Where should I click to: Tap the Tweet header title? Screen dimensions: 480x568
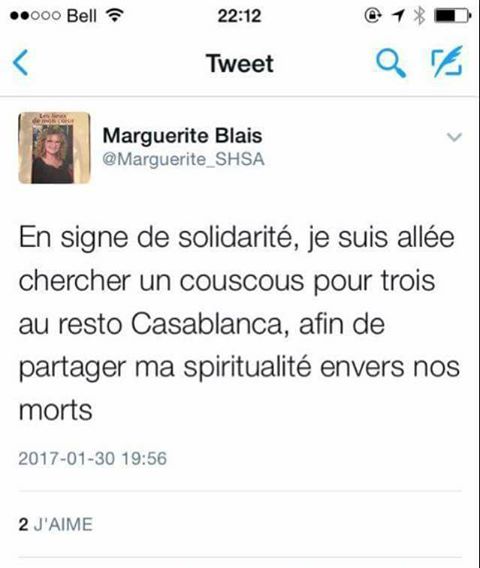(240, 63)
